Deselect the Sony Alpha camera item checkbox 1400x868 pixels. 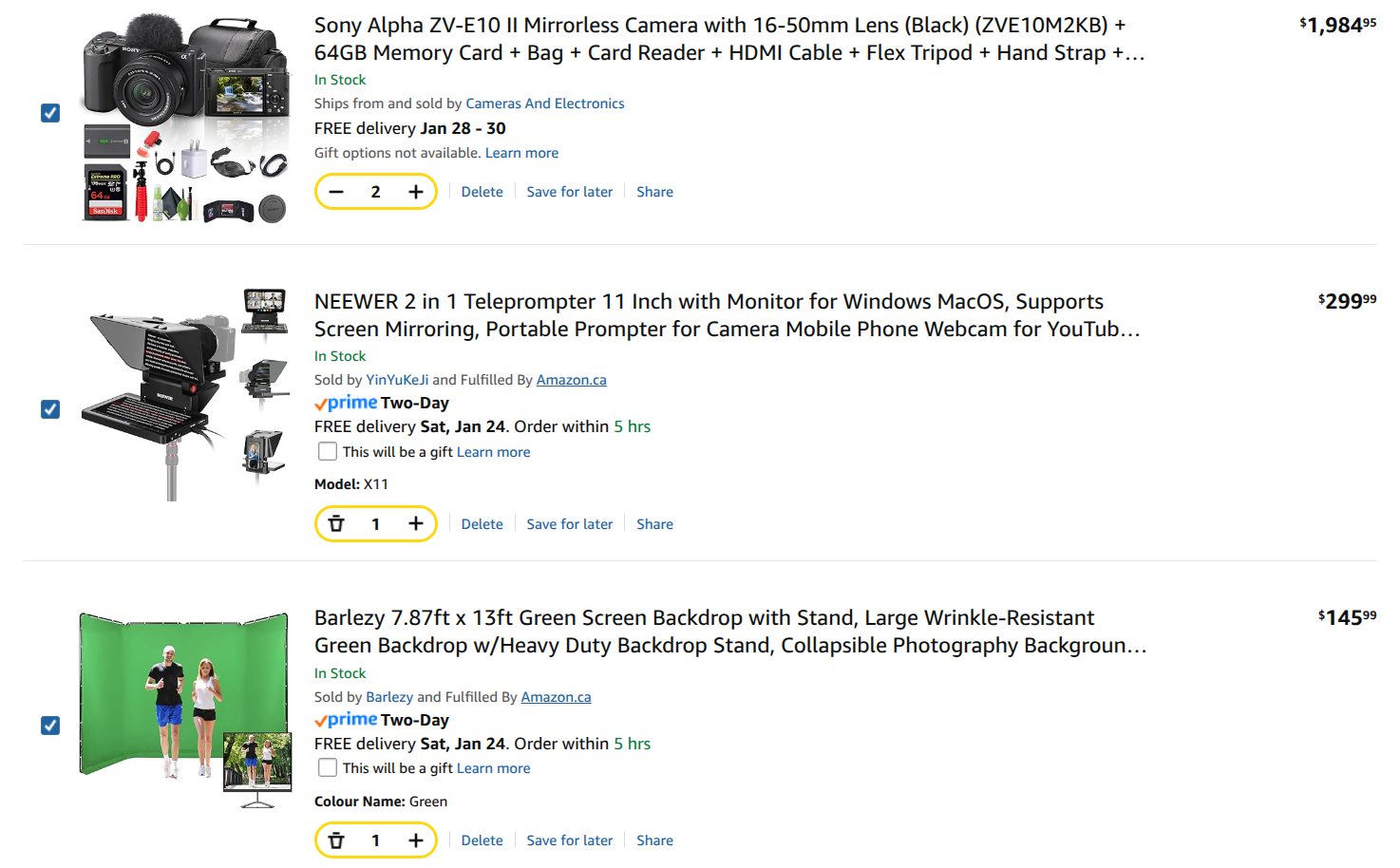click(x=50, y=113)
